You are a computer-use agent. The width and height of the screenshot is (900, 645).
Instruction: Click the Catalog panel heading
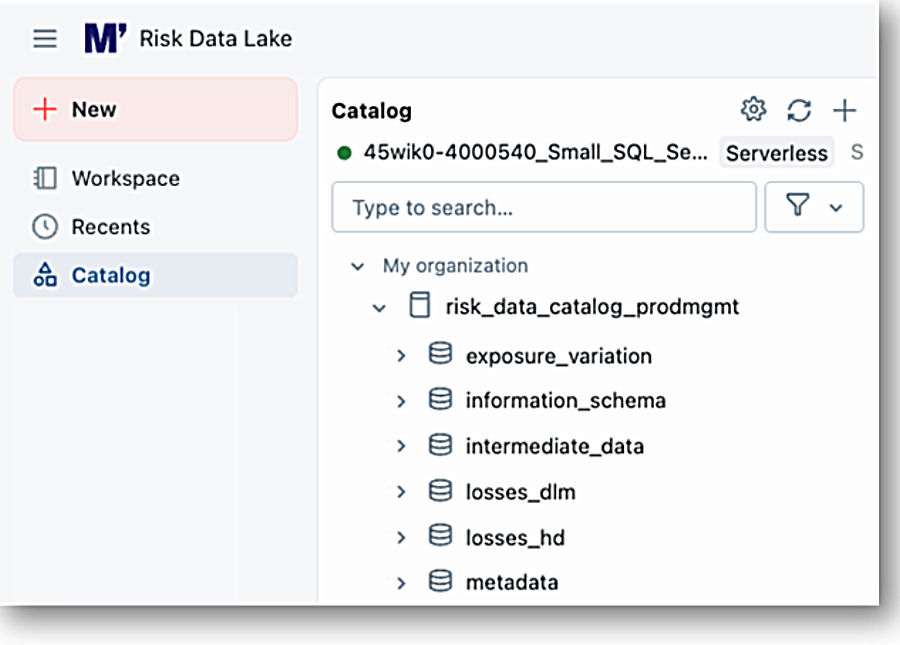pyautogui.click(x=371, y=111)
